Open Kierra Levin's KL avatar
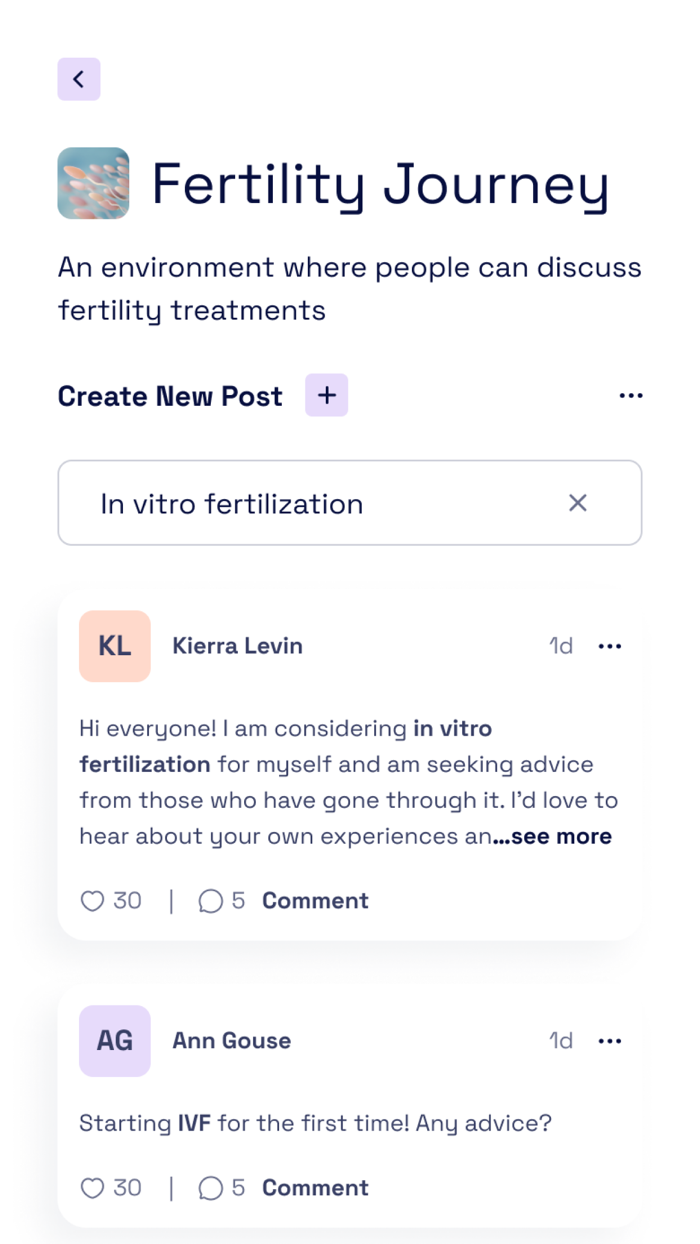700x1244 pixels. click(x=115, y=646)
